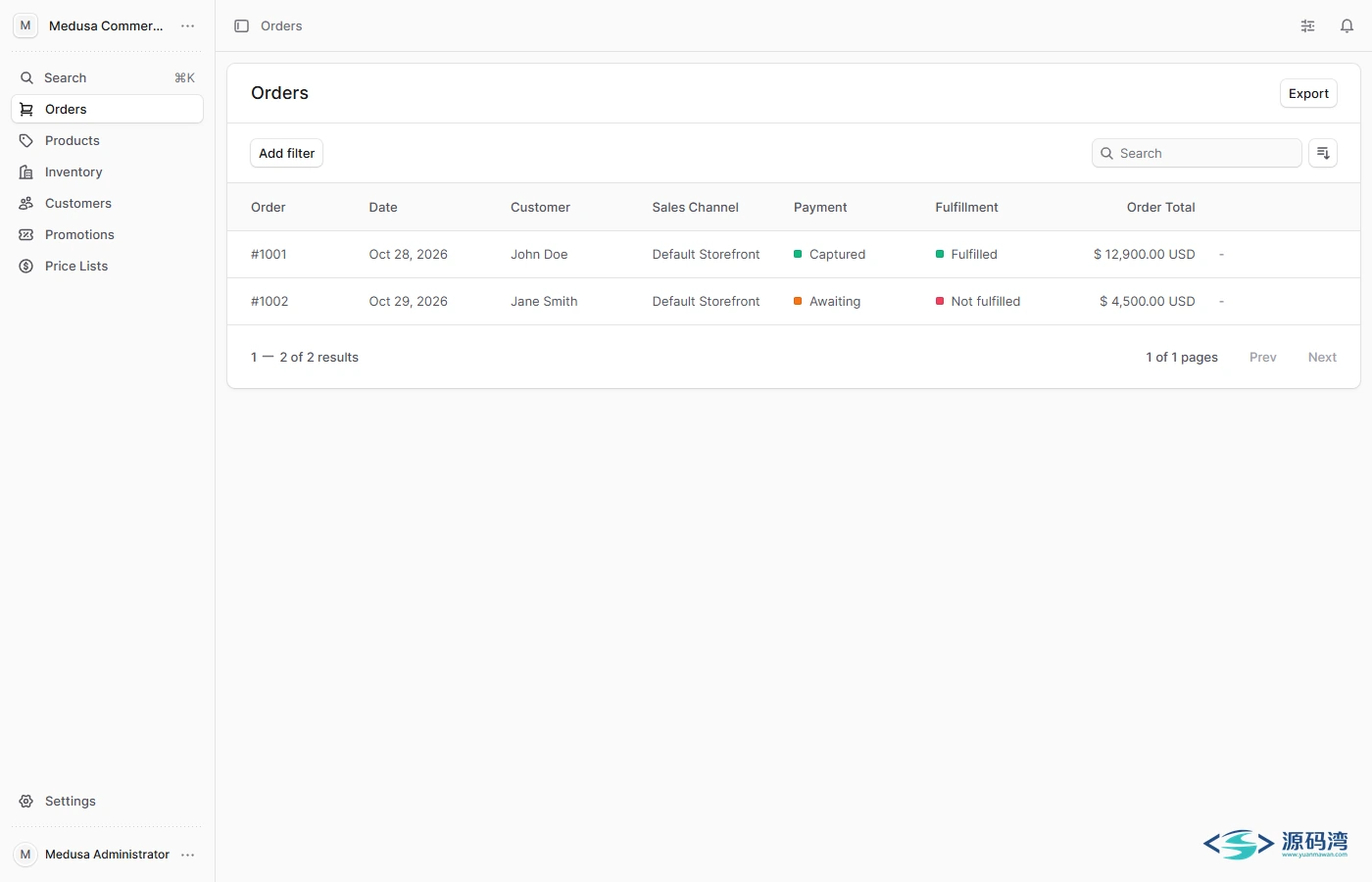This screenshot has height=882, width=1372.
Task: Open store menu ellipsis beside Medusa Commerce
Action: tap(187, 26)
